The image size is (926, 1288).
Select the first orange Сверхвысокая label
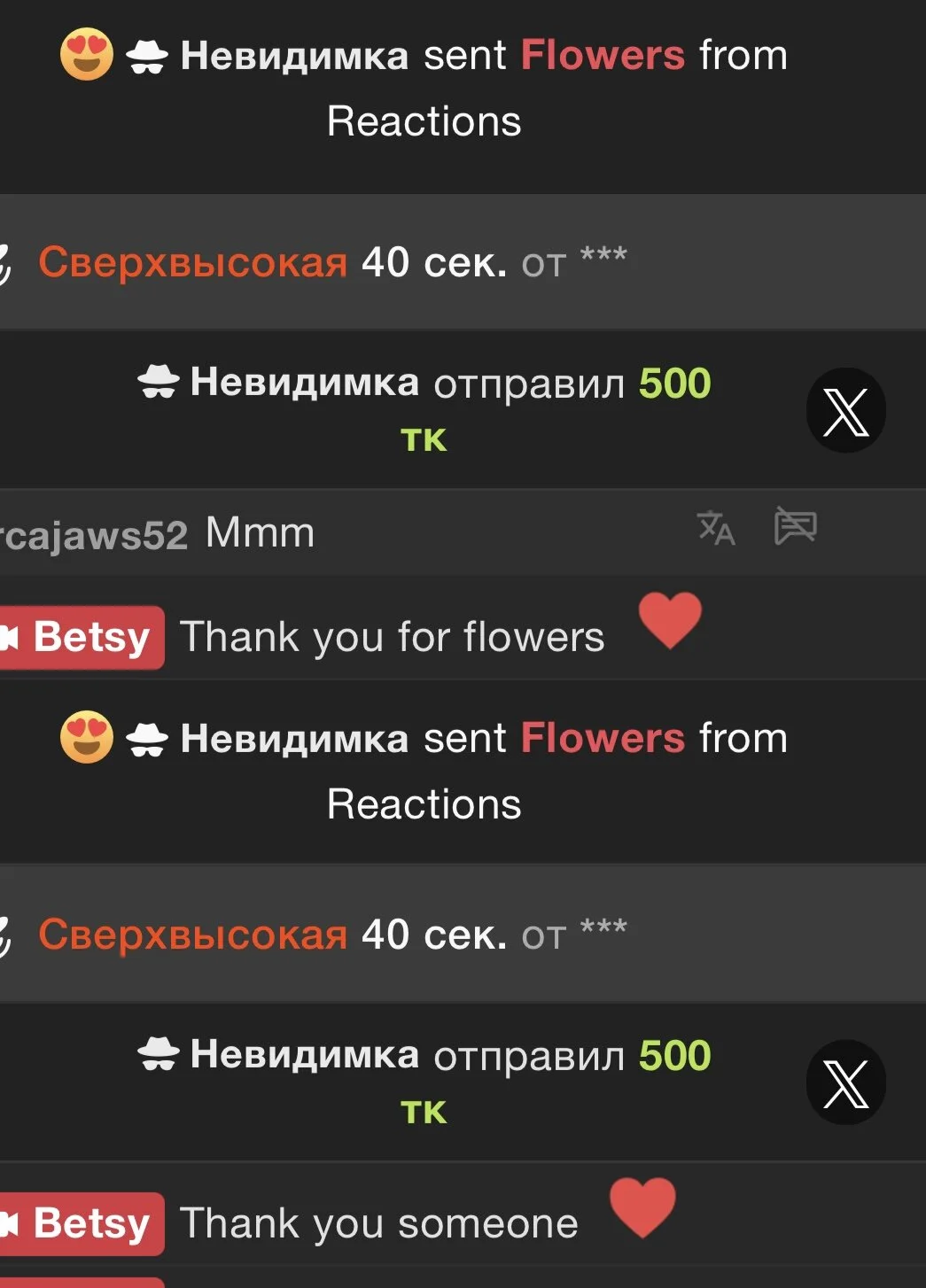tap(192, 262)
